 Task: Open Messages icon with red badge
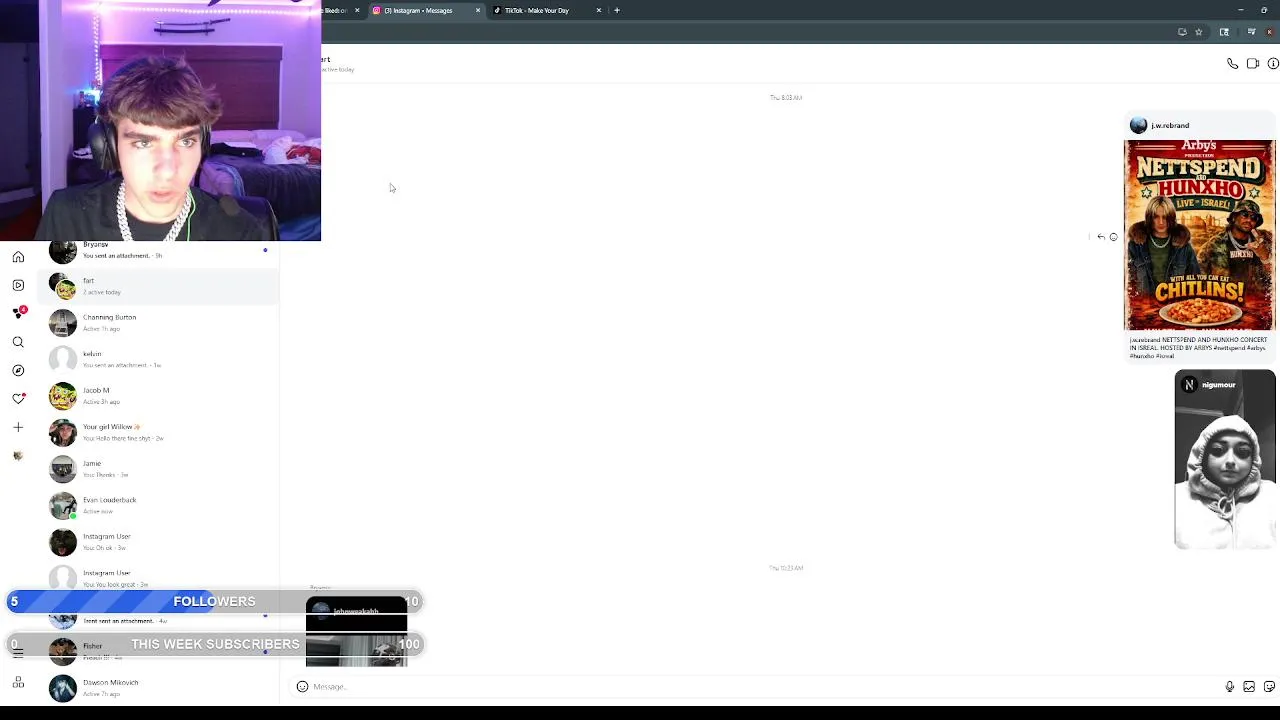(x=18, y=313)
